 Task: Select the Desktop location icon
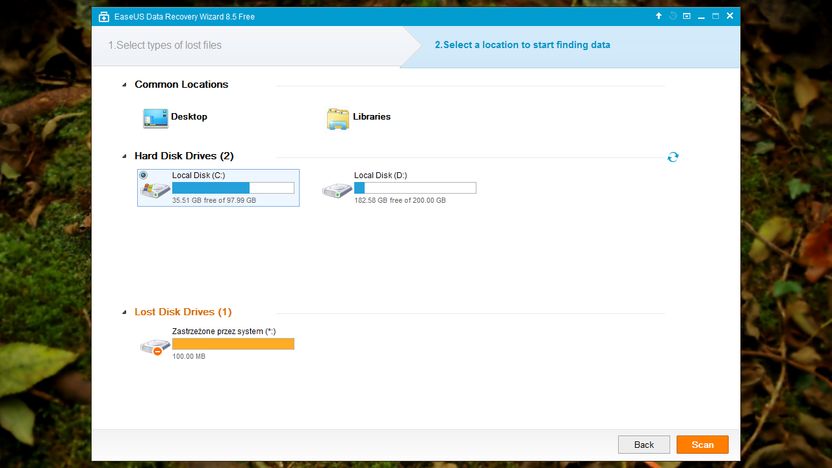click(155, 118)
